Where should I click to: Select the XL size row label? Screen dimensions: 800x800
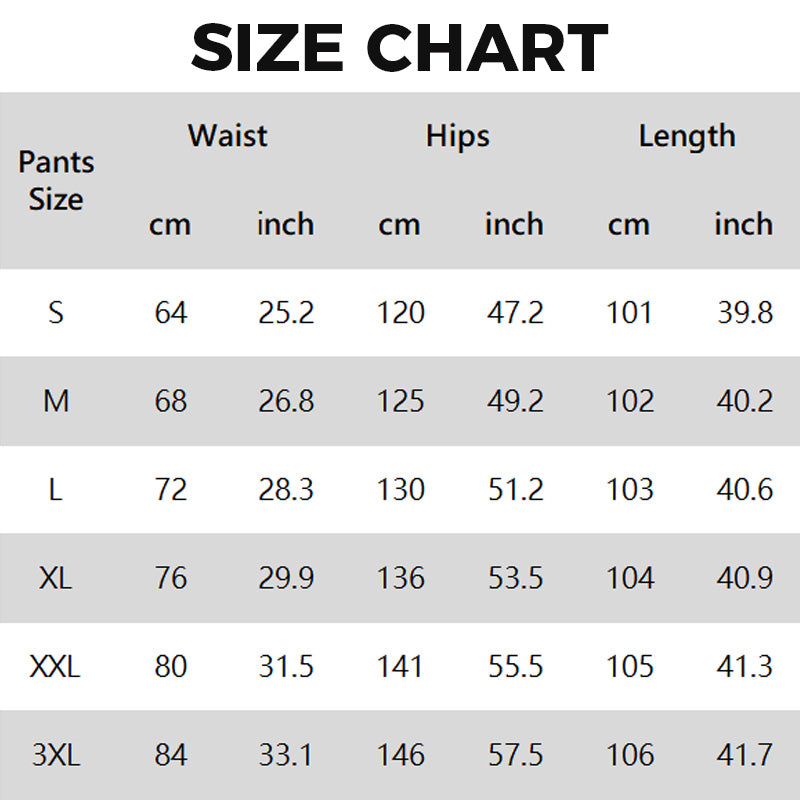56,578
